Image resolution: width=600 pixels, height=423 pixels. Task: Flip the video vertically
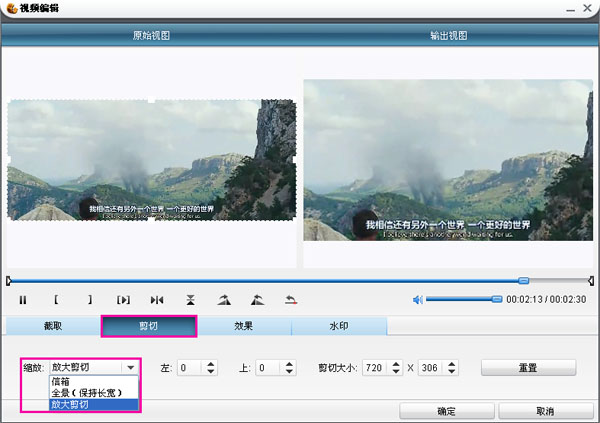(191, 300)
